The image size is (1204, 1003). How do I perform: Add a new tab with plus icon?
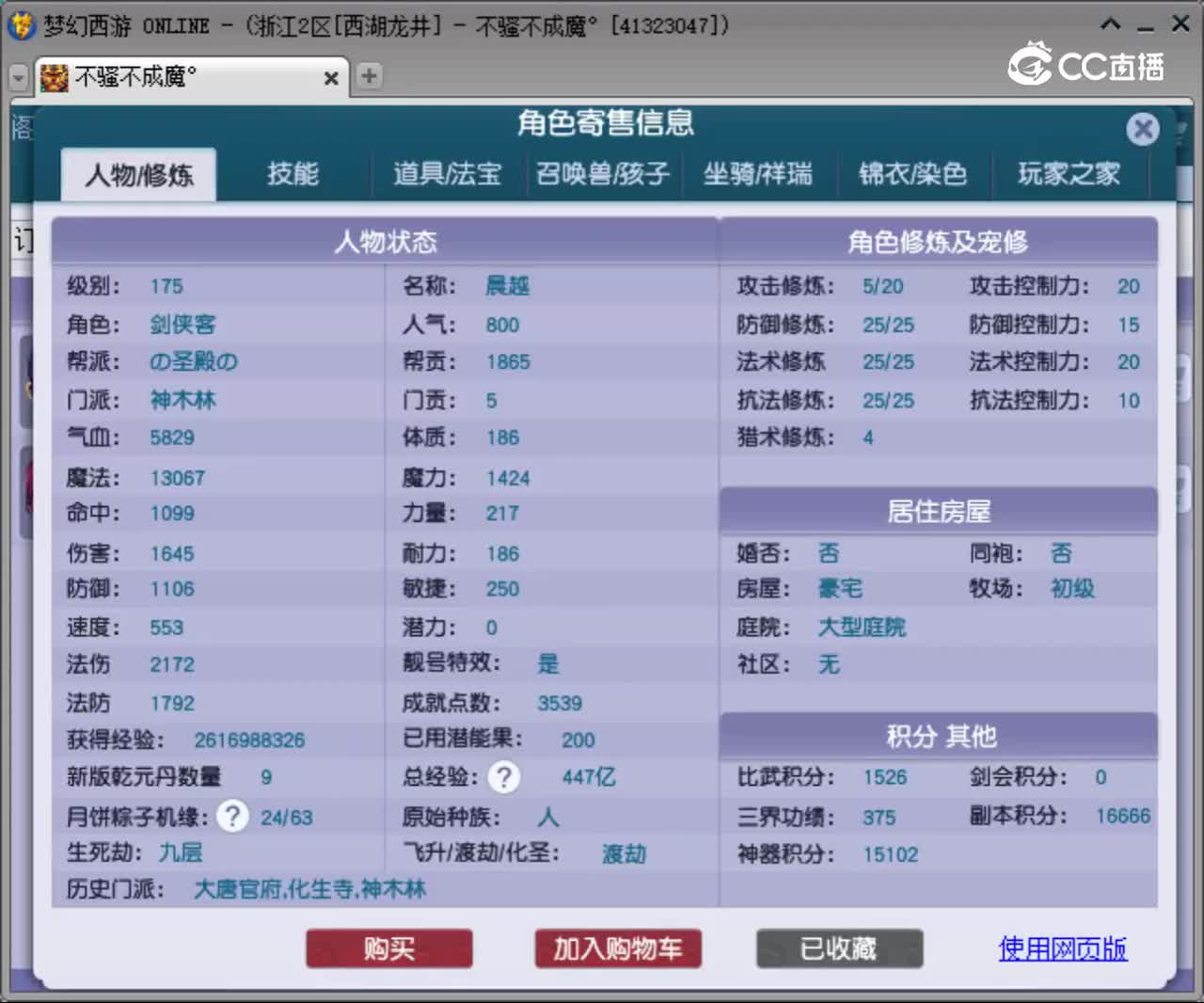click(370, 76)
